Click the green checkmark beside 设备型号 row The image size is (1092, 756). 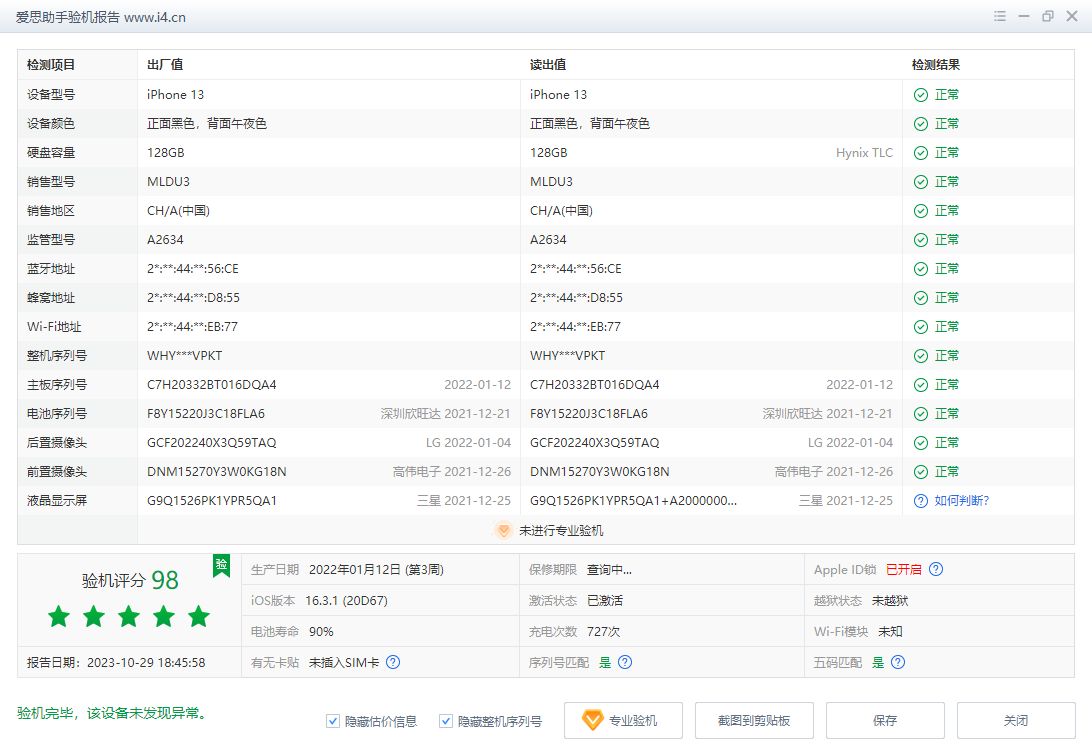919,94
